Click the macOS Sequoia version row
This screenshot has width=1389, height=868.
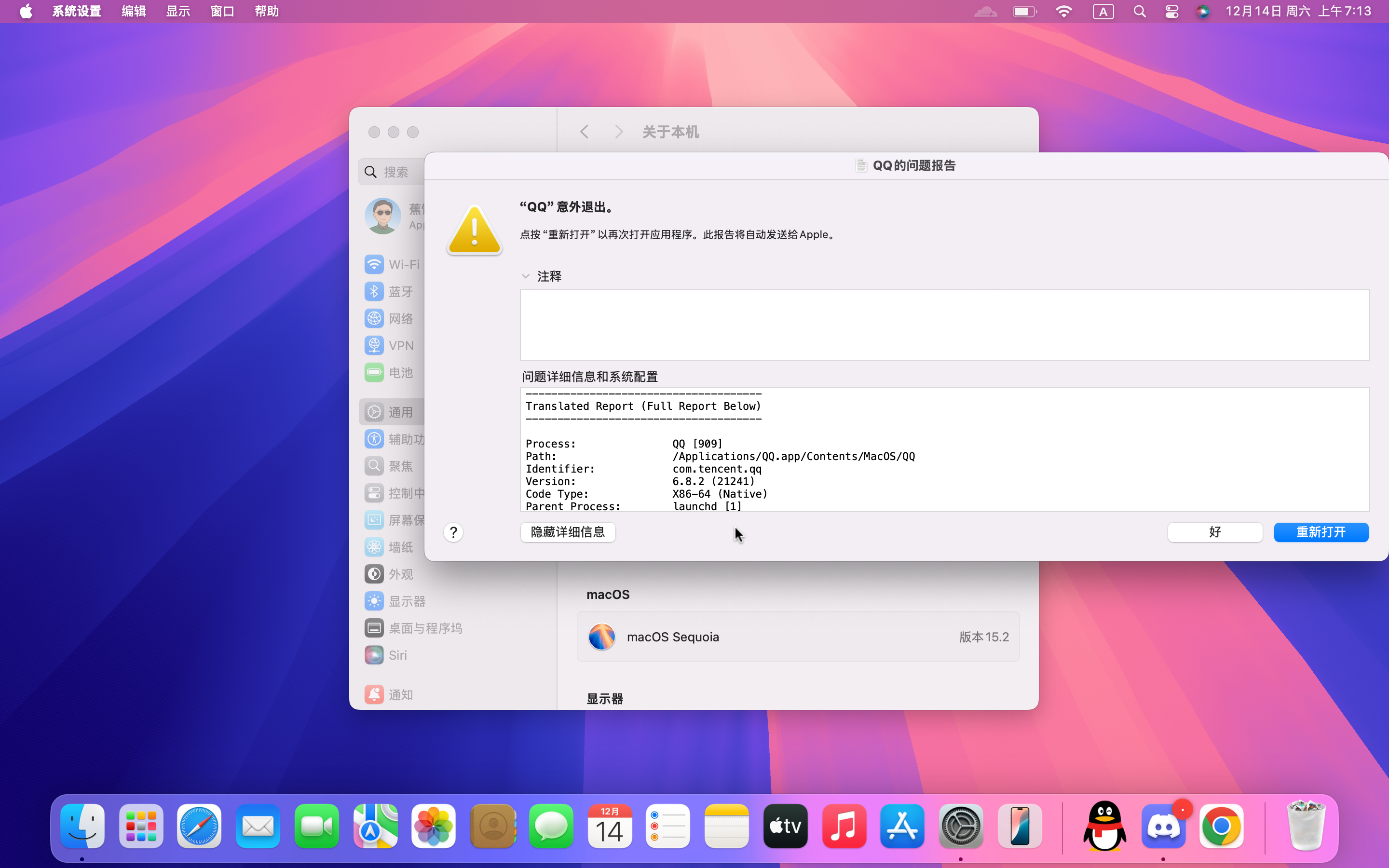(x=798, y=637)
